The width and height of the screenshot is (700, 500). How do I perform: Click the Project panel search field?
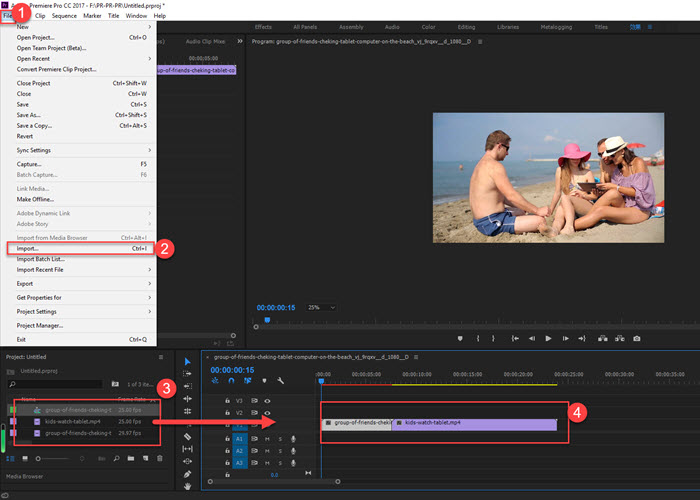click(x=55, y=384)
